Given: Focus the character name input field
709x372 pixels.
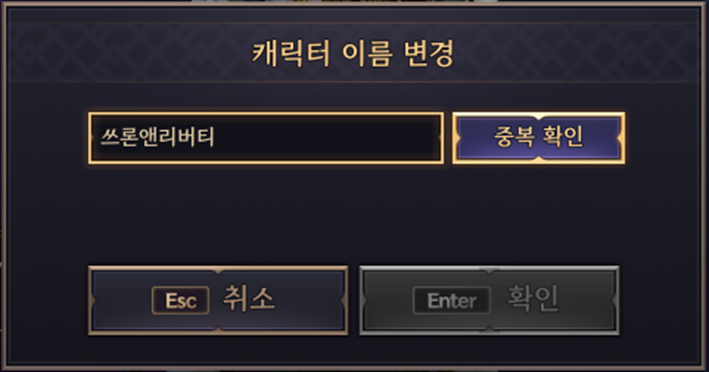Looking at the screenshot, I should (x=266, y=138).
